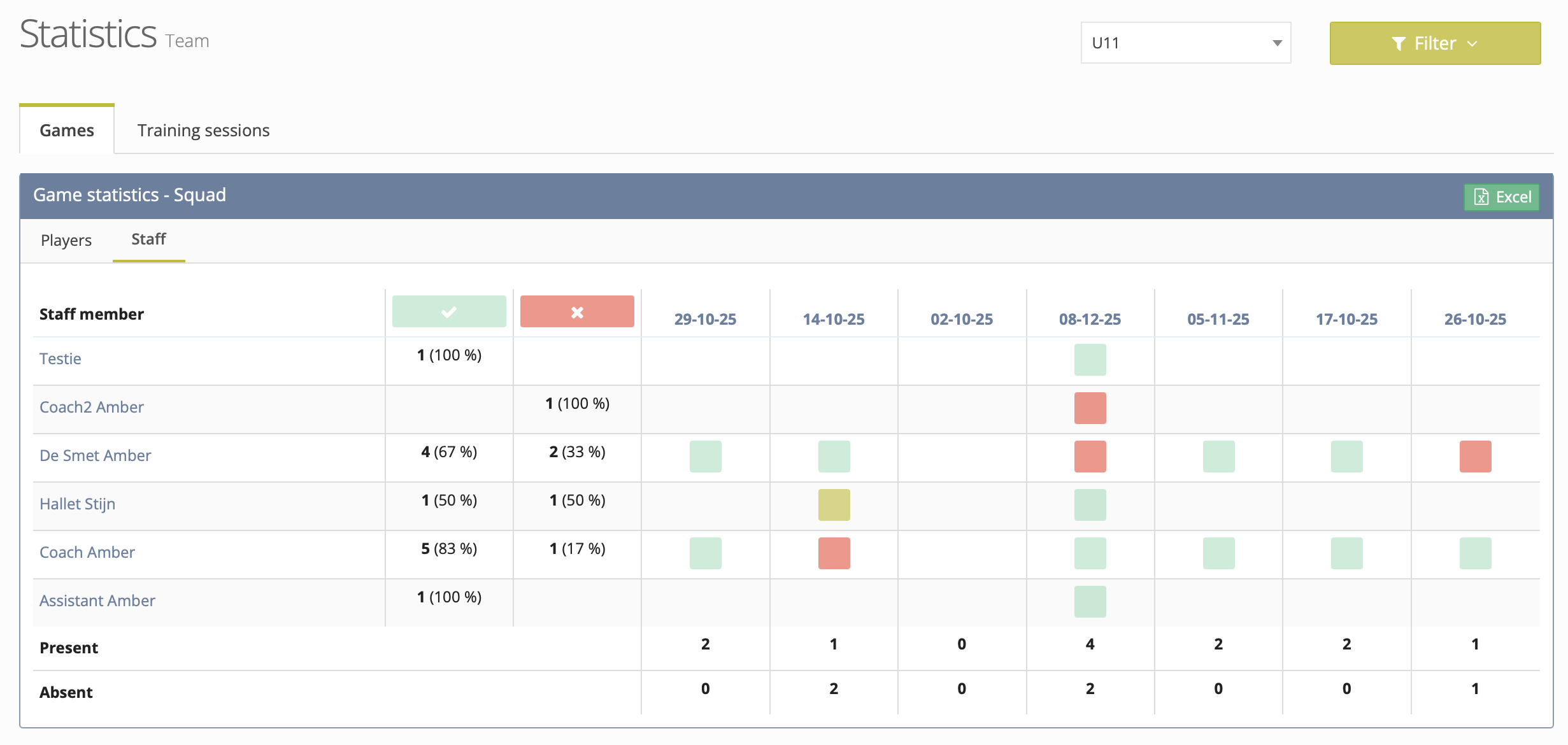
Task: Open the 29-10-25 game date link
Action: click(705, 319)
